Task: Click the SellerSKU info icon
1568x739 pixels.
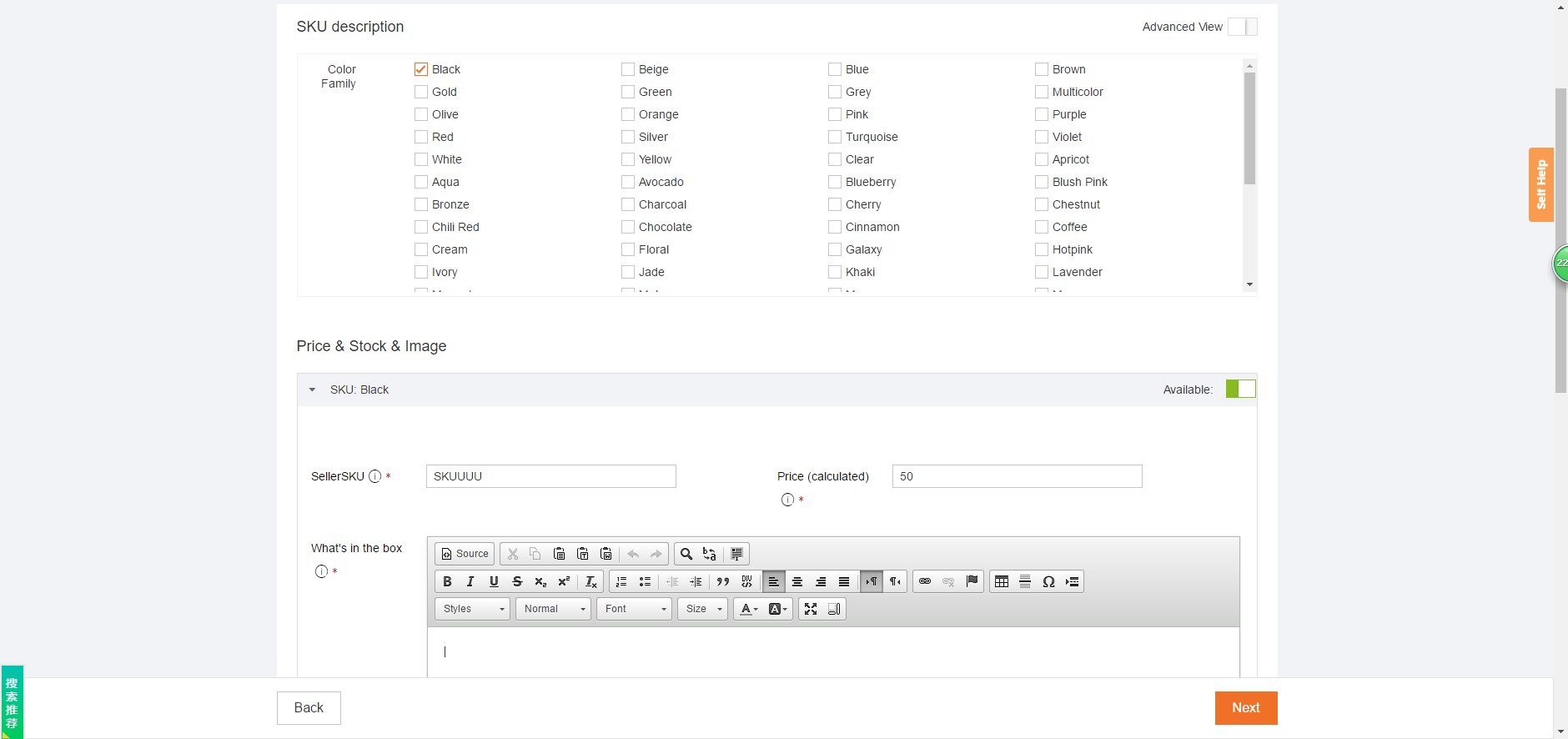Action: (x=375, y=476)
